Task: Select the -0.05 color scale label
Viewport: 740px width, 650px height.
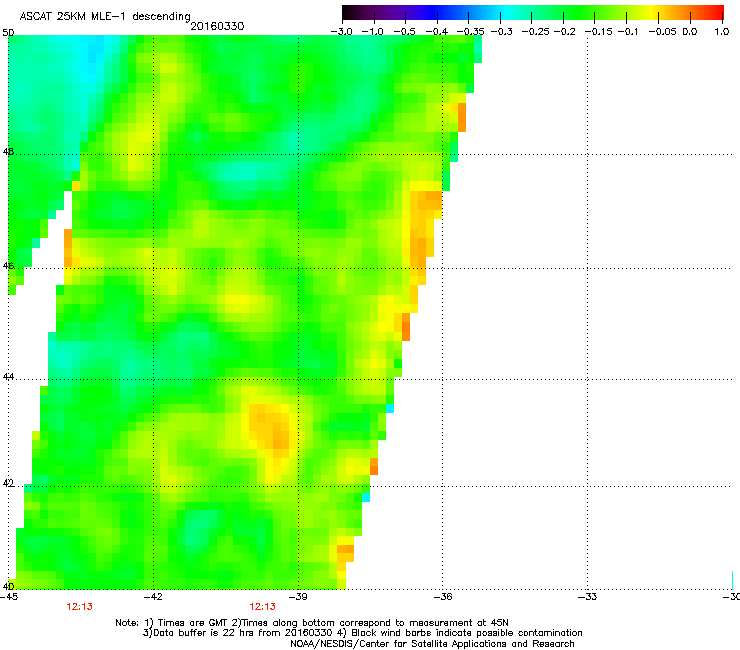Action: click(x=663, y=32)
